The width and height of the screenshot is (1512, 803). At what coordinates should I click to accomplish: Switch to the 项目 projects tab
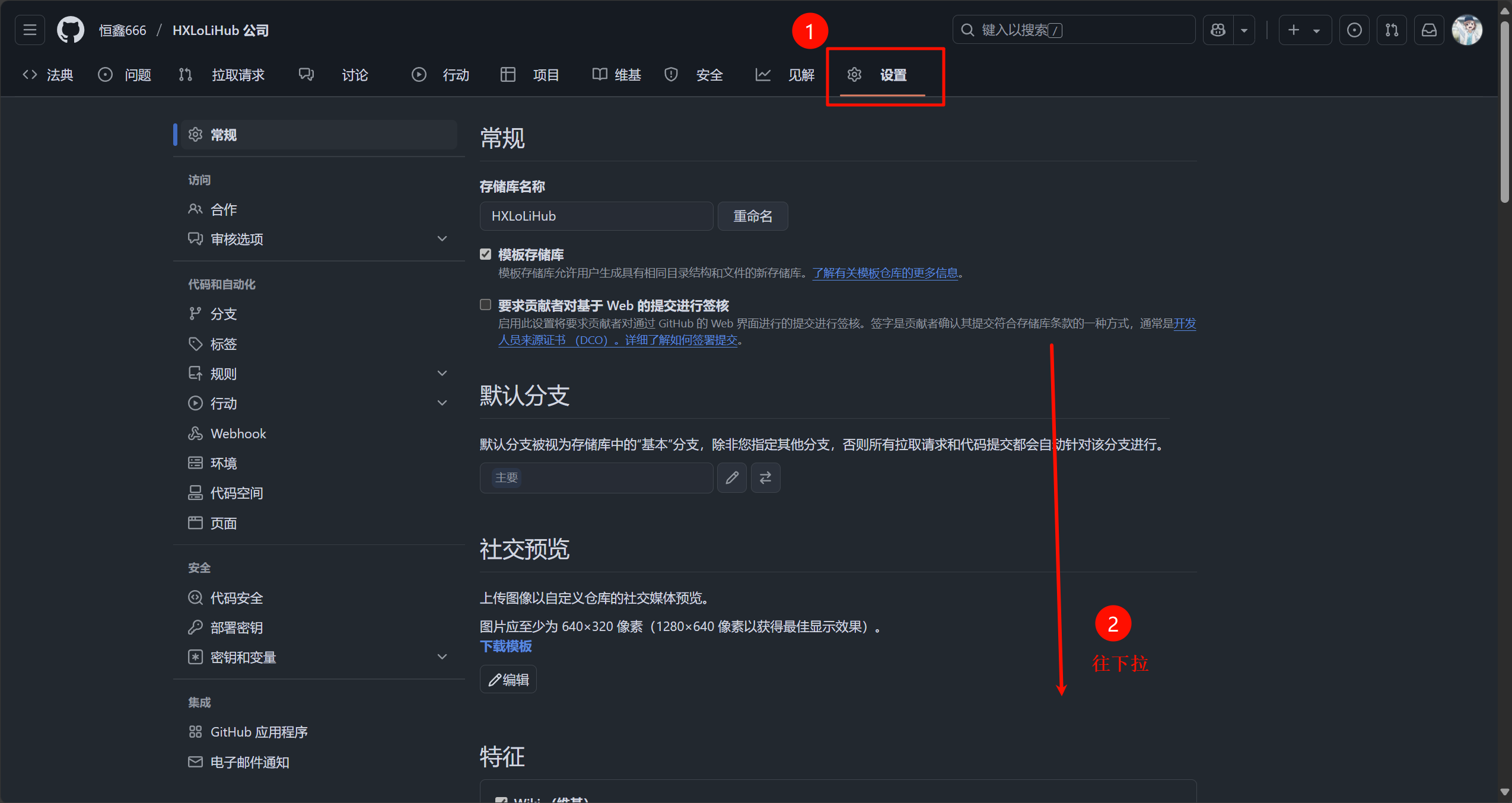530,75
